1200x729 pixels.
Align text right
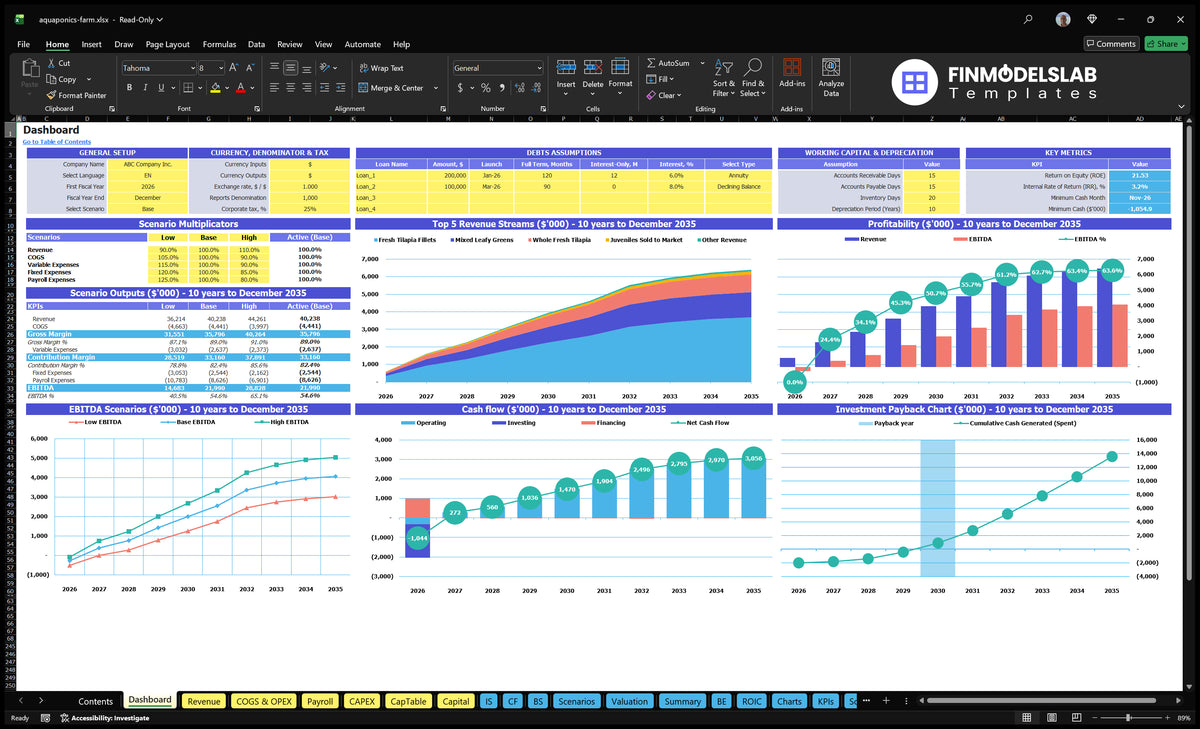tap(306, 88)
